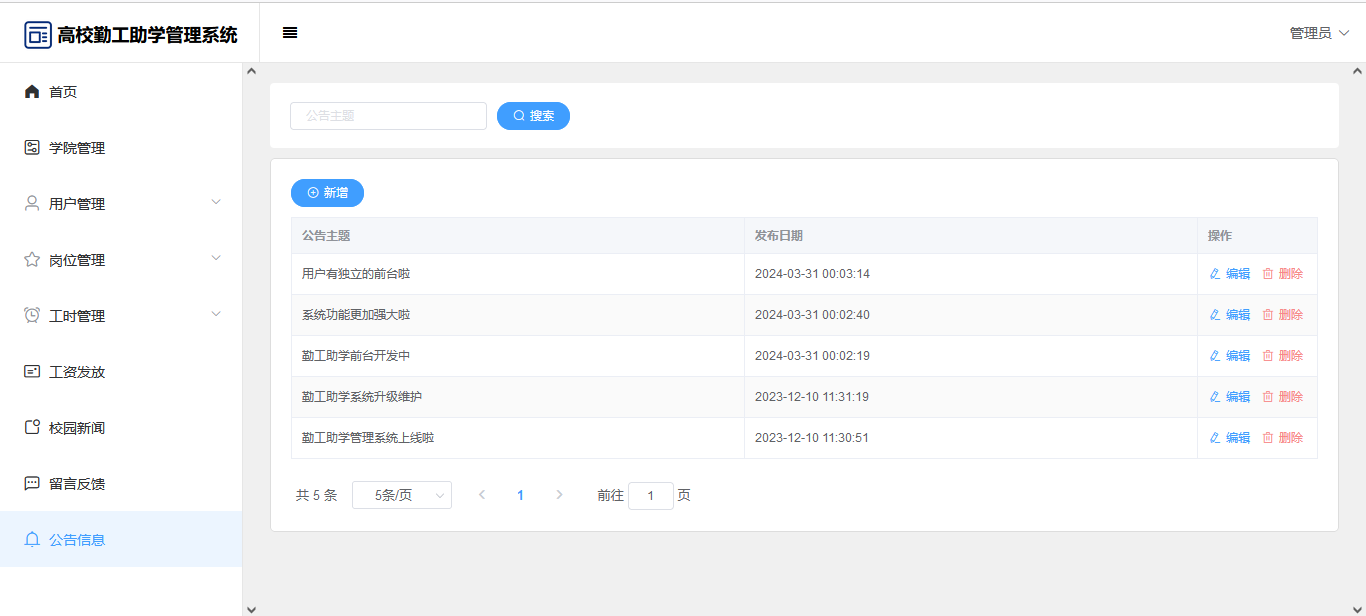This screenshot has width=1366, height=616.
Task: Open the 管理员 user dropdown
Action: point(1319,33)
